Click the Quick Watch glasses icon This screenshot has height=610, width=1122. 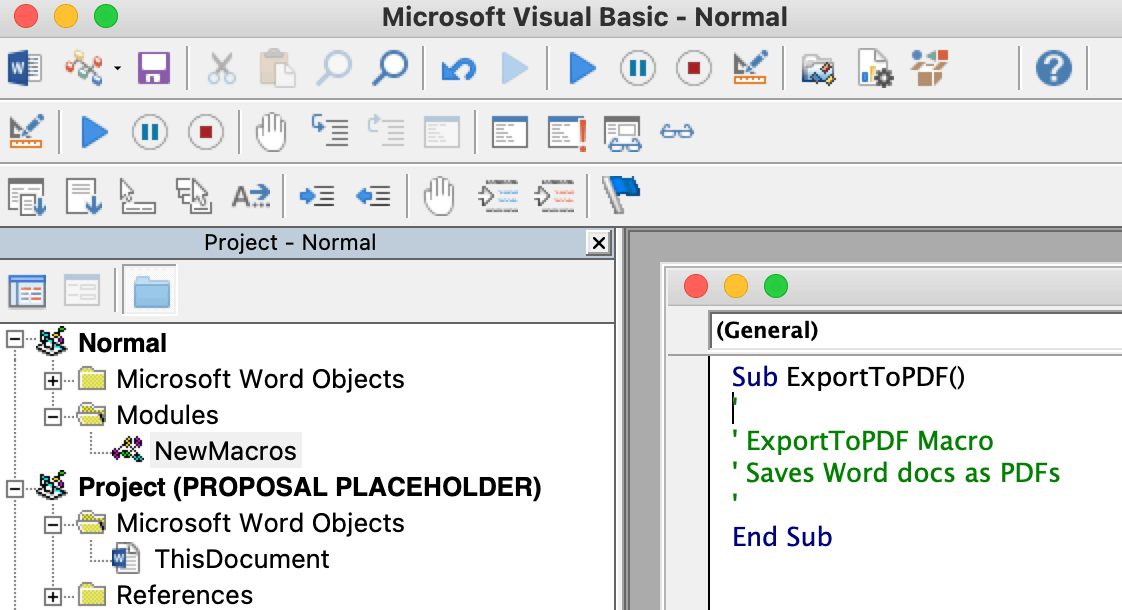pos(677,131)
